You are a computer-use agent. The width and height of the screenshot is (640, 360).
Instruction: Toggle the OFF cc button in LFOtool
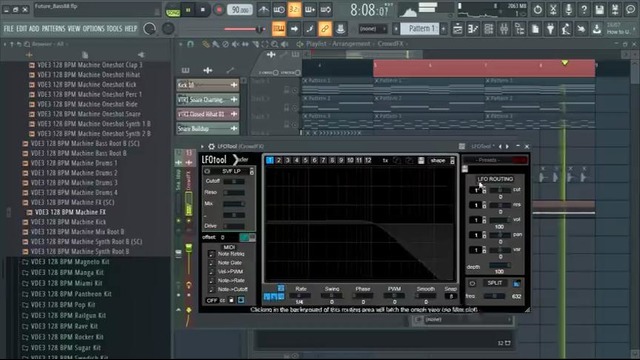pos(212,300)
